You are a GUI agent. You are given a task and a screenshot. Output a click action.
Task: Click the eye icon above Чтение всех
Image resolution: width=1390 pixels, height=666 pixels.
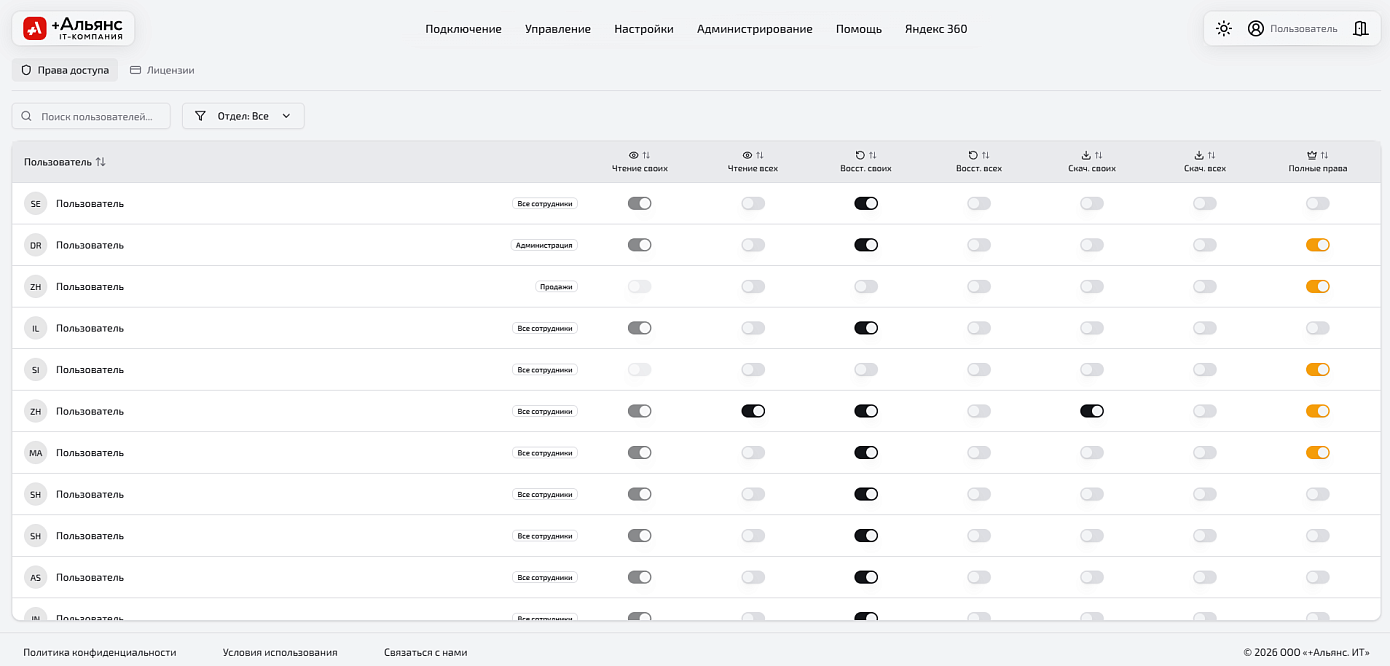click(x=747, y=155)
